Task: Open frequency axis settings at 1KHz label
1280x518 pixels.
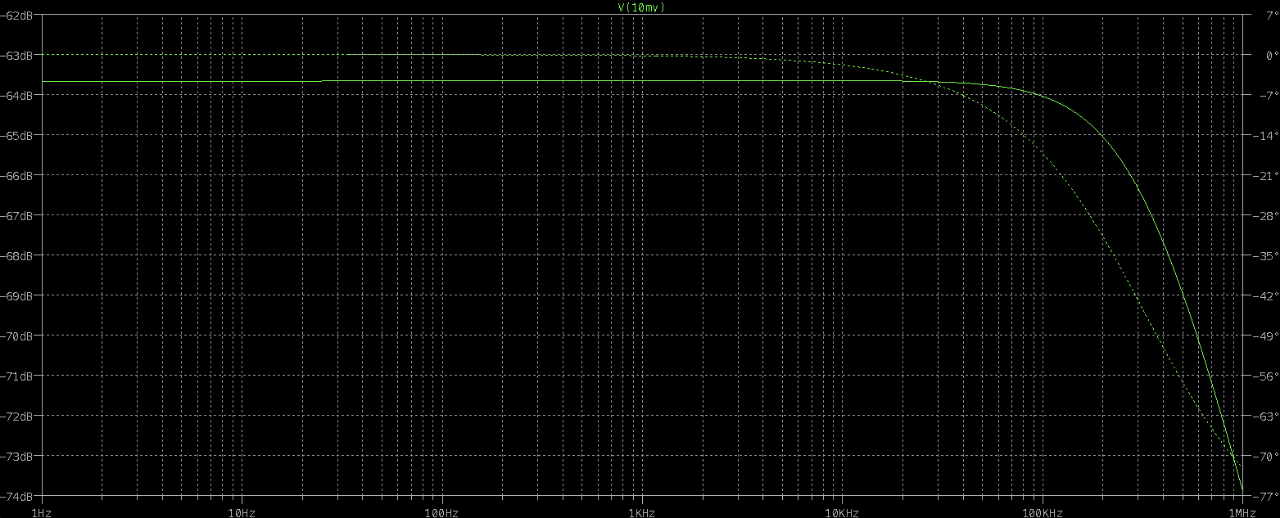Action: click(x=641, y=512)
